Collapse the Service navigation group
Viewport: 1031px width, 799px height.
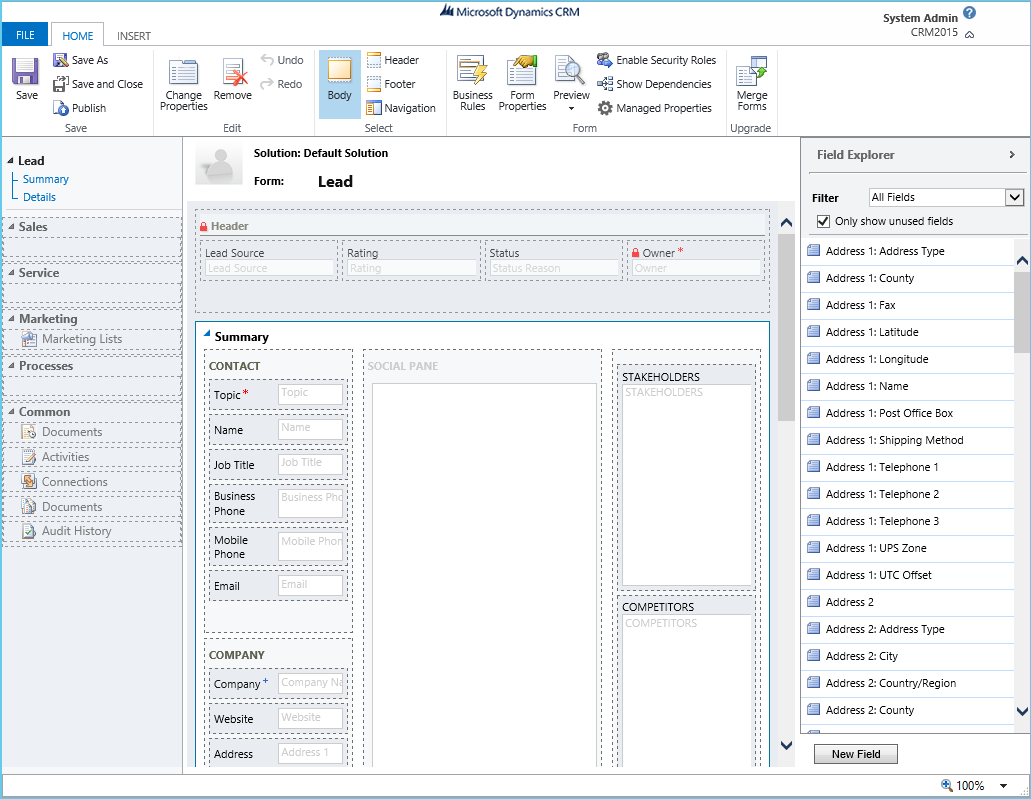(11, 272)
